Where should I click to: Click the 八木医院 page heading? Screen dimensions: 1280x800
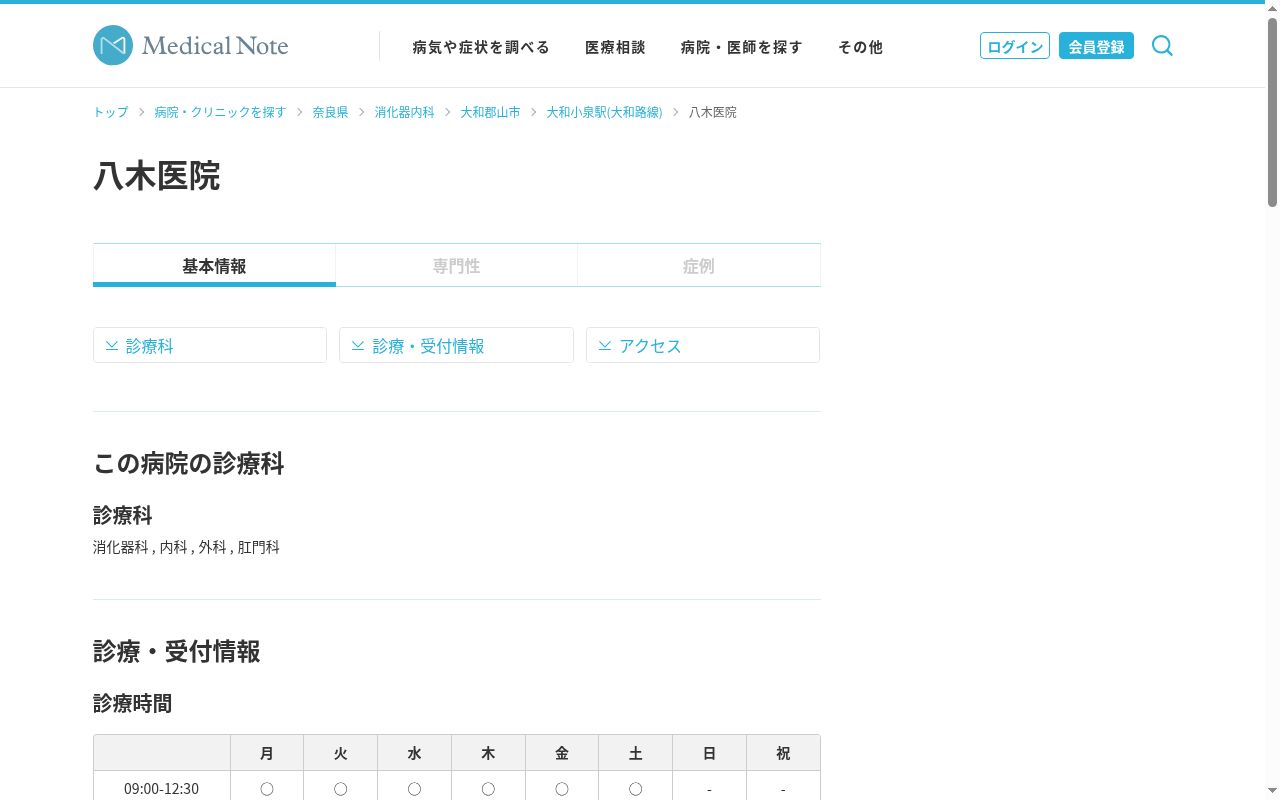(x=156, y=176)
